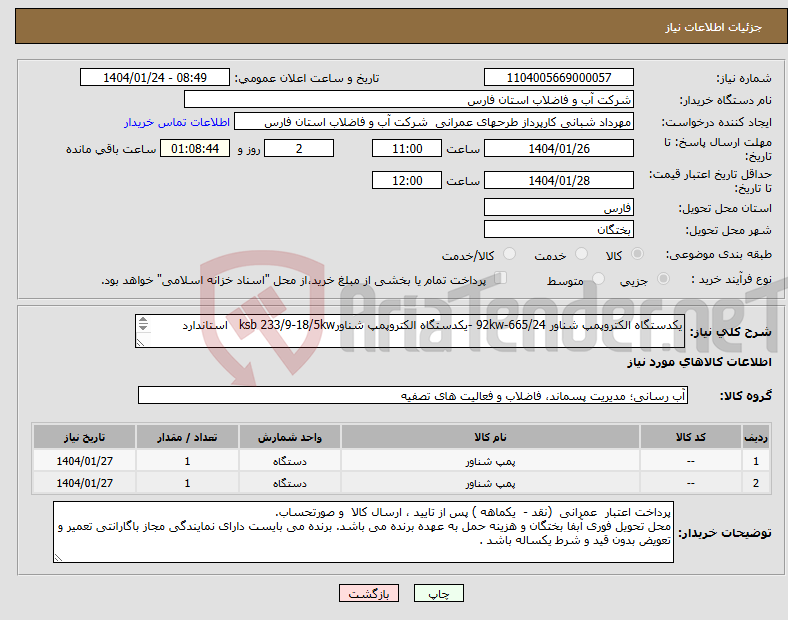Click the ردیف column header
This screenshot has height=620, width=788.
[x=755, y=437]
